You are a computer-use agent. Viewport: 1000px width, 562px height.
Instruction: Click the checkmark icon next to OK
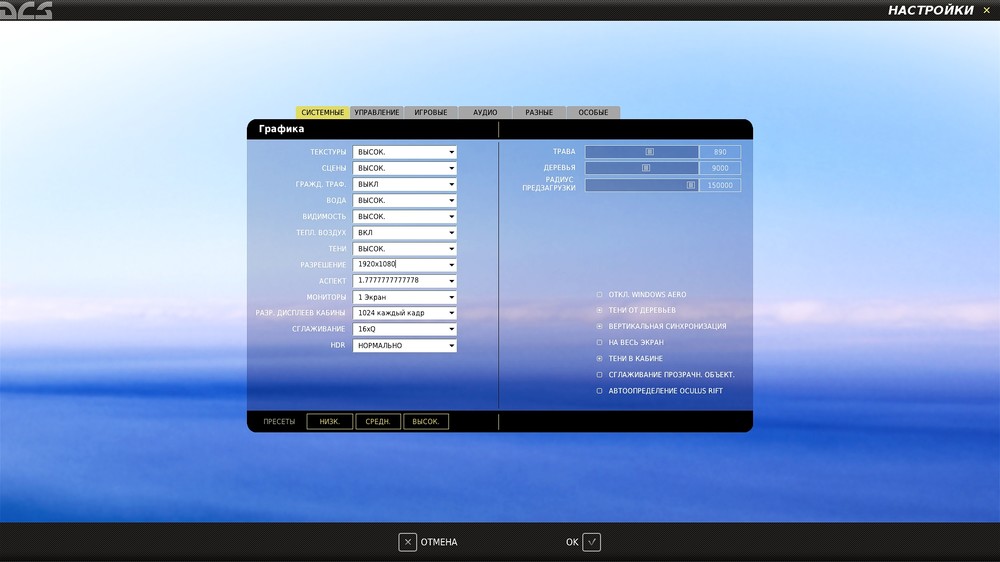click(x=591, y=542)
